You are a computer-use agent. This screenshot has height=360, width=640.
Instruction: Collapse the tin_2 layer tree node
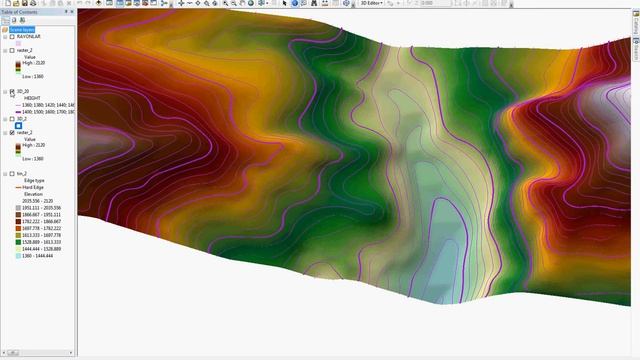point(5,174)
